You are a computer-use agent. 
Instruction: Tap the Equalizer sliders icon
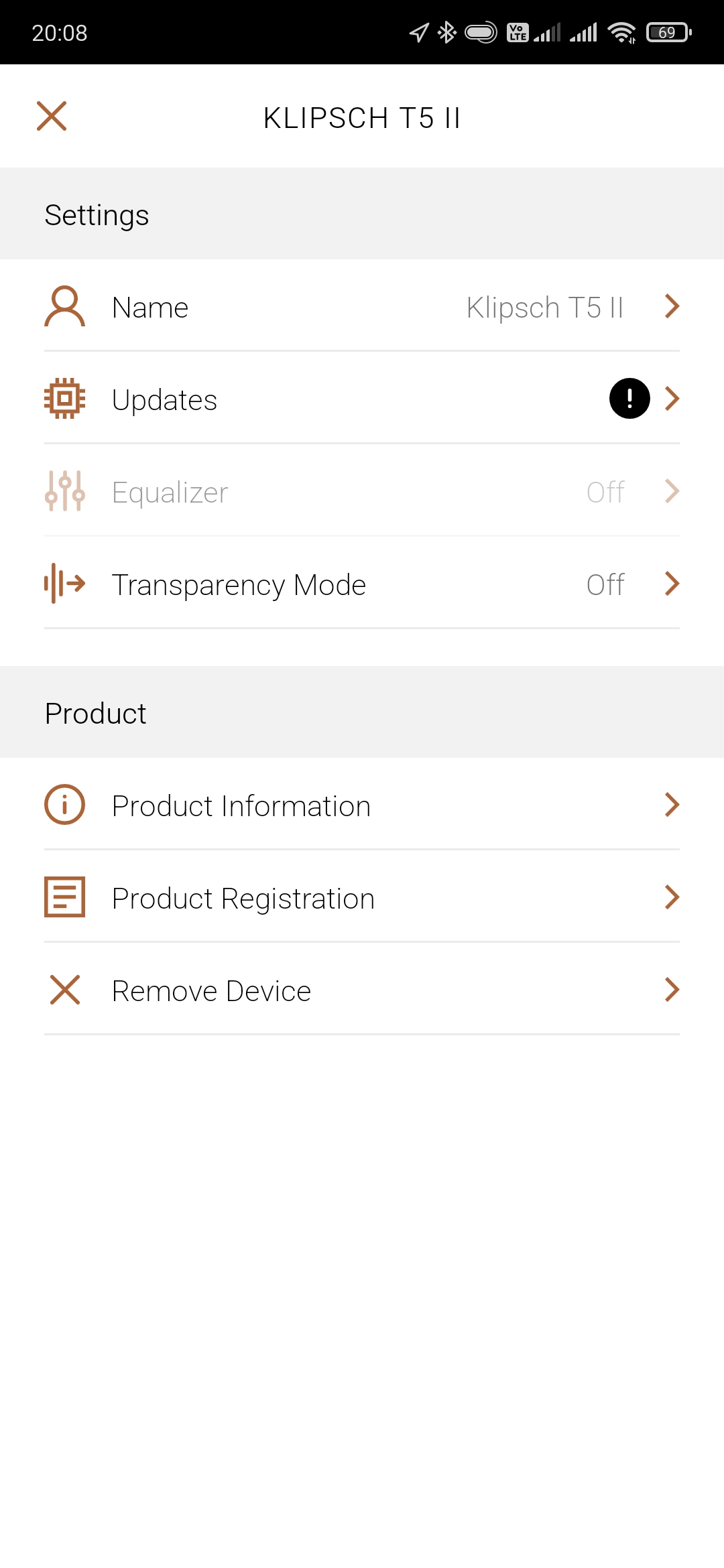point(64,491)
